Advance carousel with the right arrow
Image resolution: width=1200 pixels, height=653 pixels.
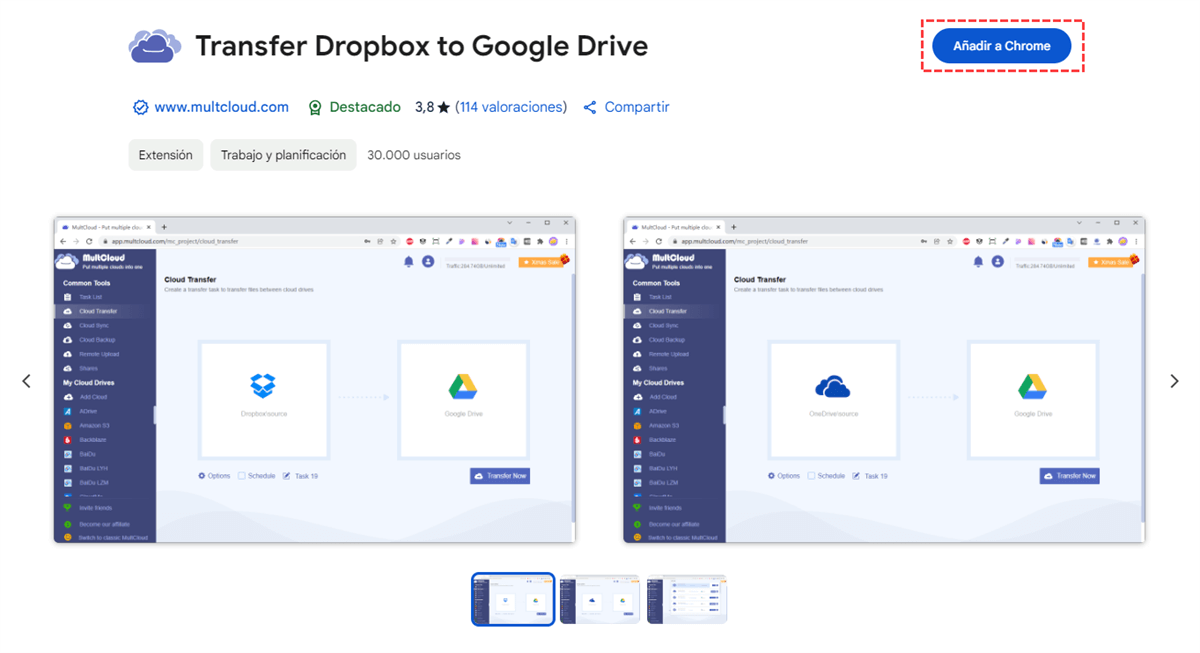pyautogui.click(x=1174, y=381)
